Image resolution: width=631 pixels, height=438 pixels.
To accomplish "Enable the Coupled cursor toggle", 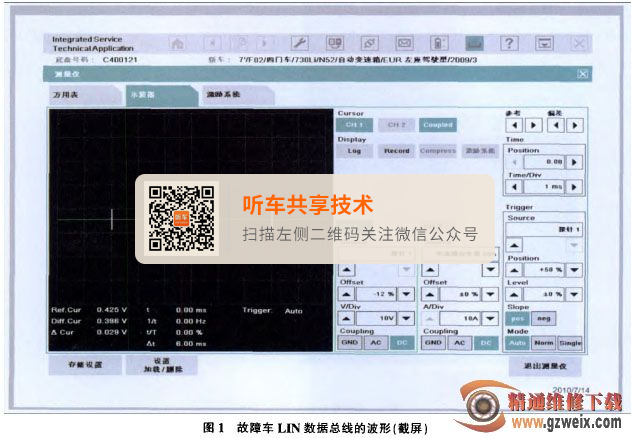I will pyautogui.click(x=438, y=125).
